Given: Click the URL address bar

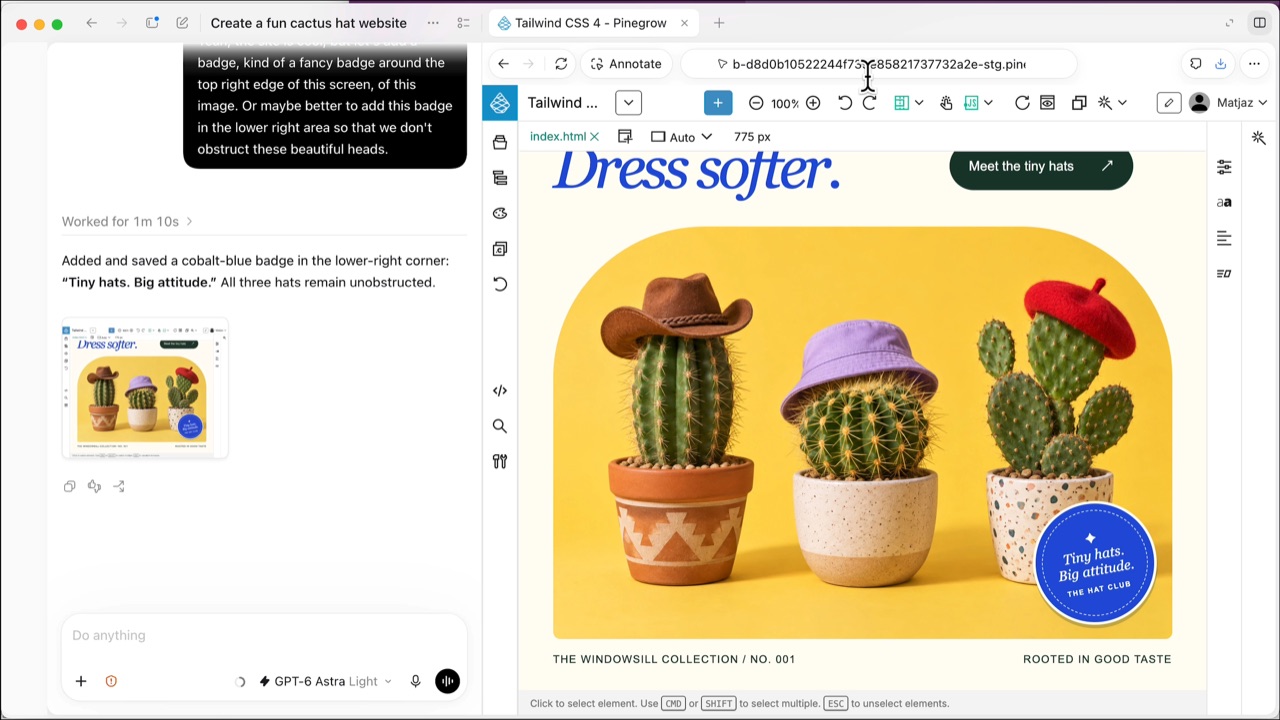Looking at the screenshot, I should (x=878, y=64).
